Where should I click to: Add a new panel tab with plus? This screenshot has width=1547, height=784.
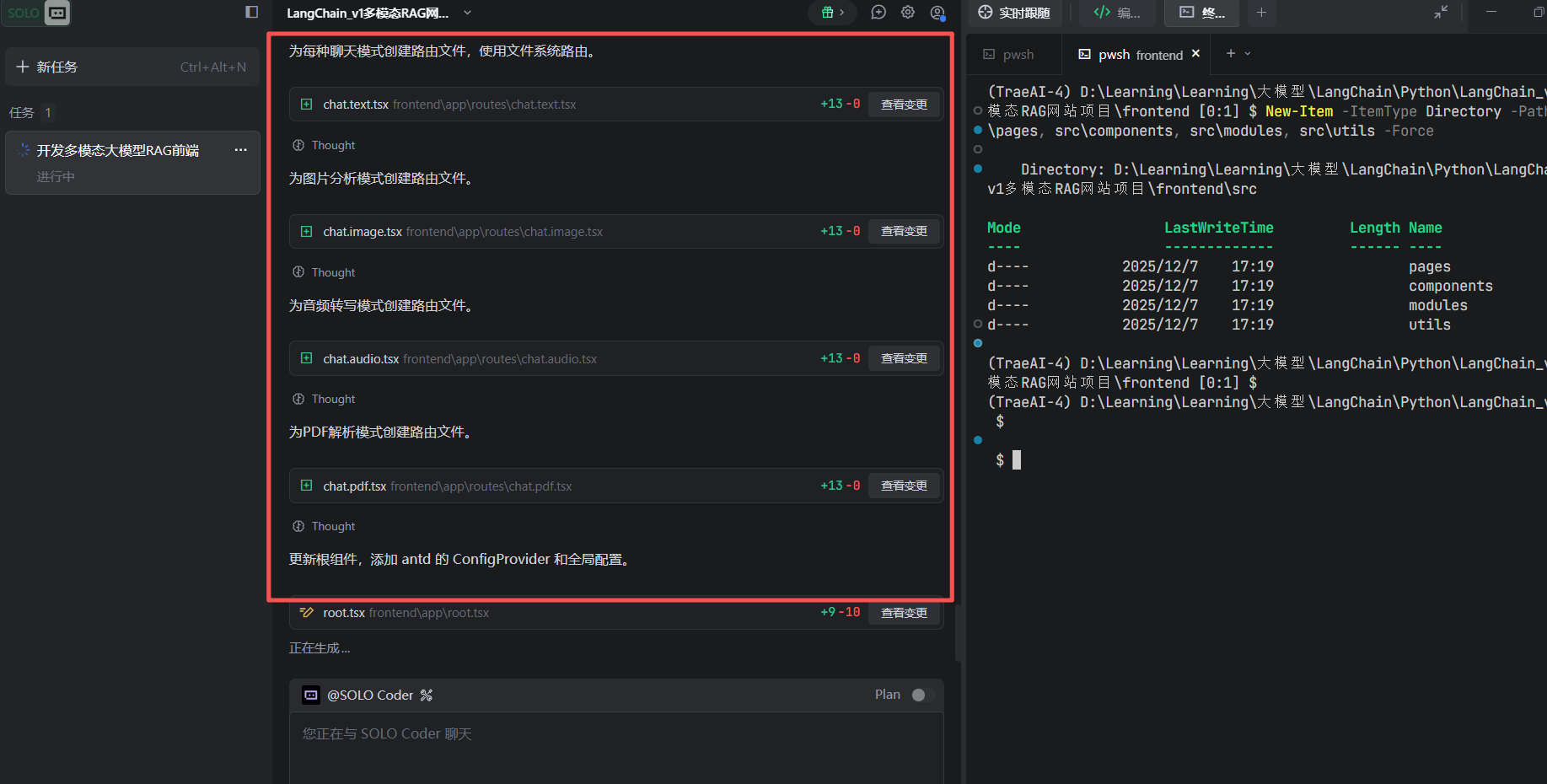pos(1261,12)
